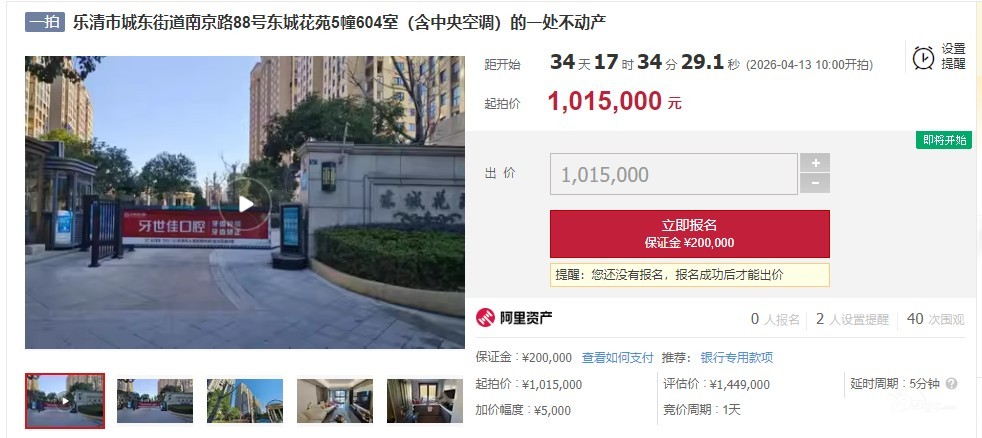The image size is (982, 438).
Task: Select the building exterior thumbnail
Action: pyautogui.click(x=245, y=401)
